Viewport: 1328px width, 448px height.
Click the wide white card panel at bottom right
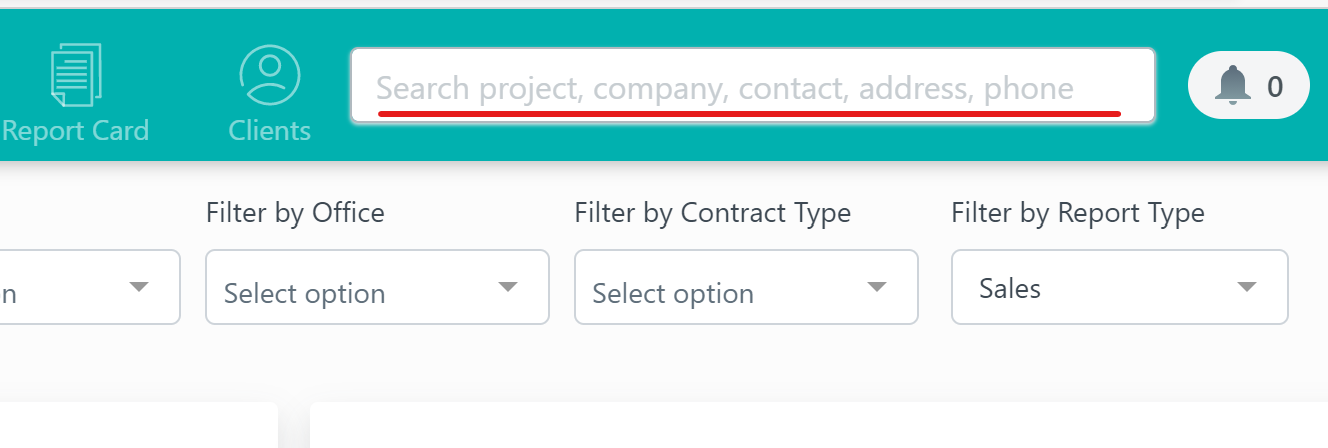(819, 425)
